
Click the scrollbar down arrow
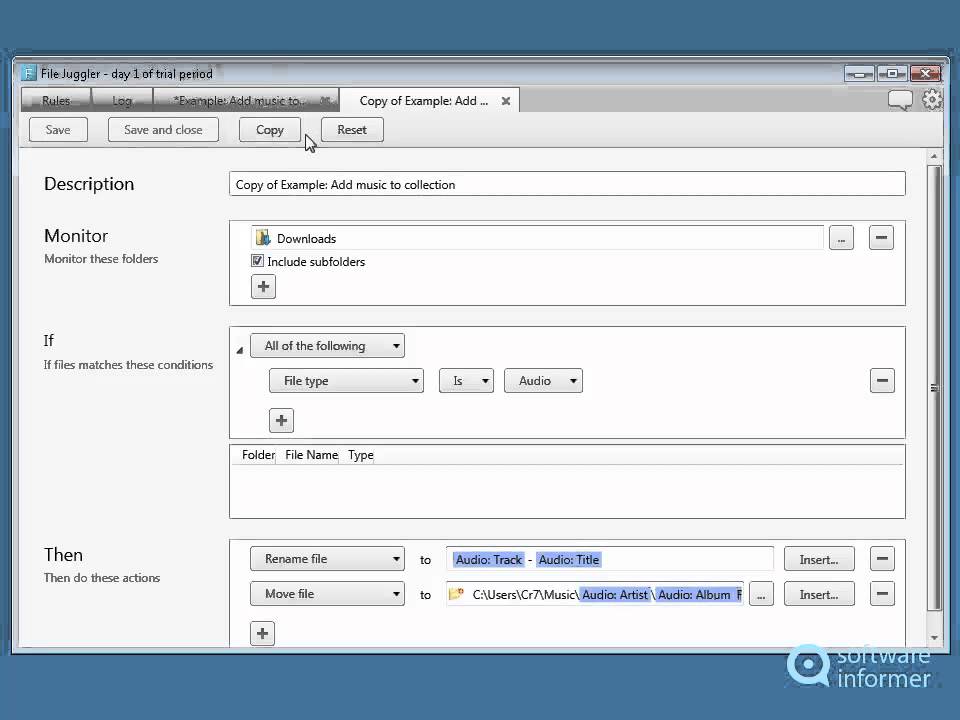click(x=934, y=637)
